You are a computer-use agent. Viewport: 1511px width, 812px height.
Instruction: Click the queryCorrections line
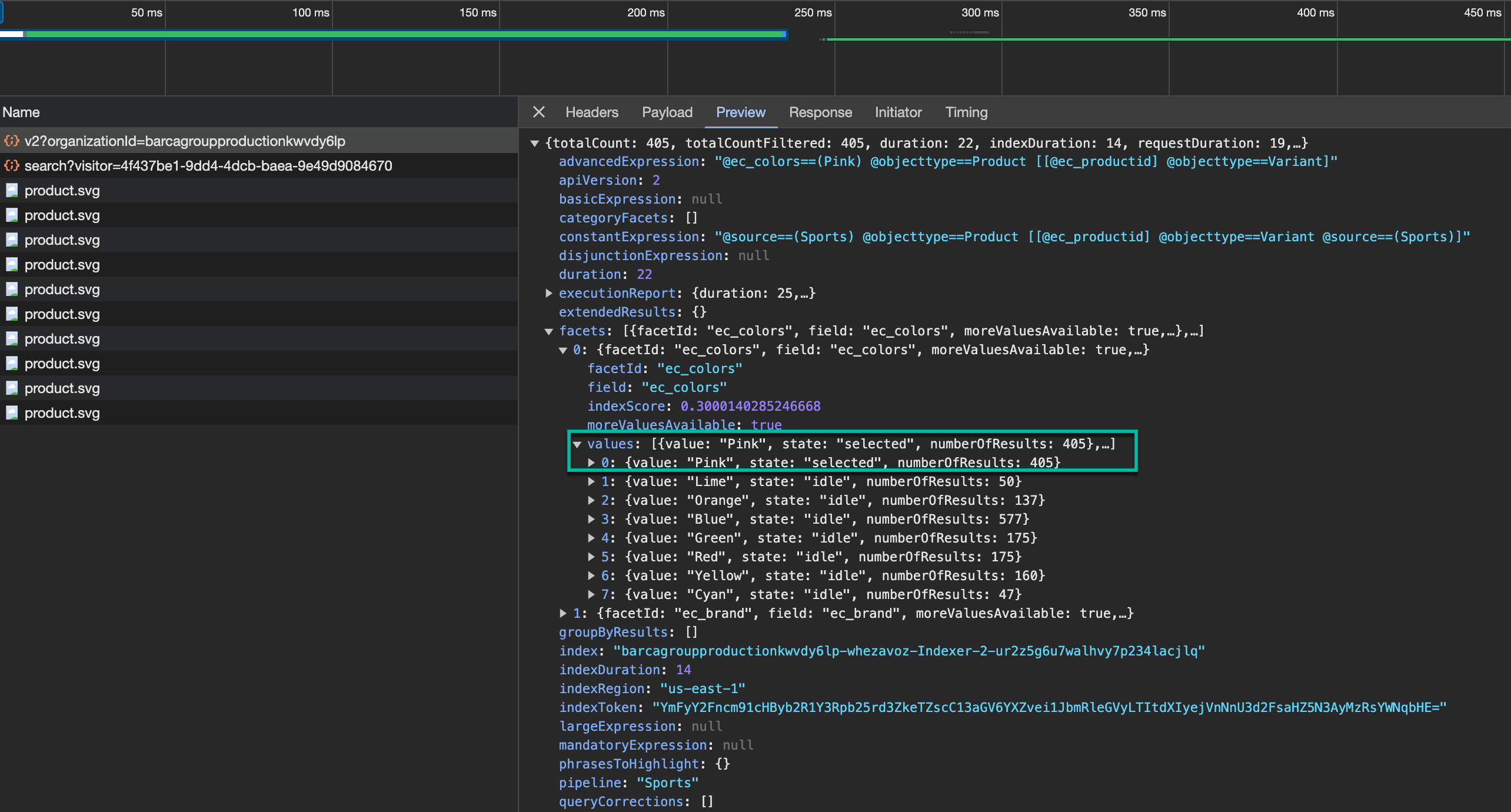(636, 801)
